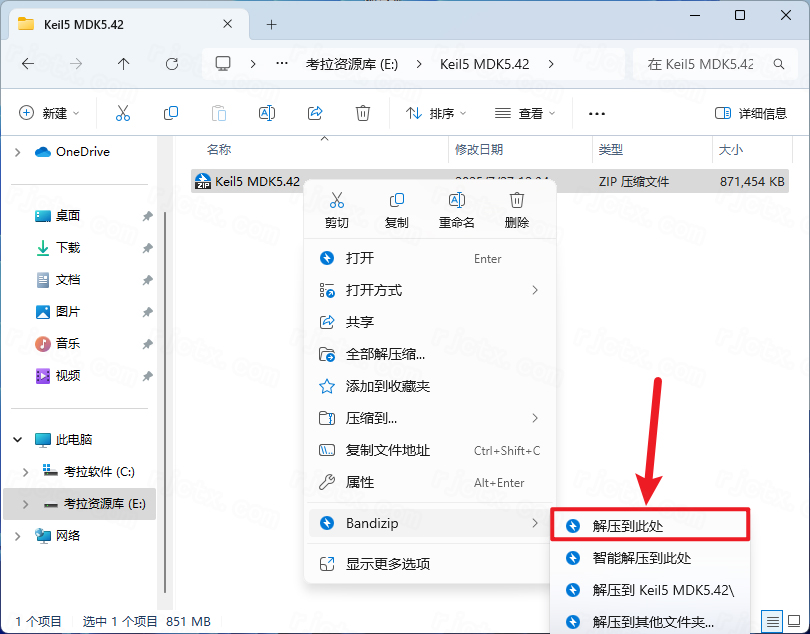This screenshot has height=634, width=810.
Task: Click the Share icon in the toolbar
Action: click(316, 112)
